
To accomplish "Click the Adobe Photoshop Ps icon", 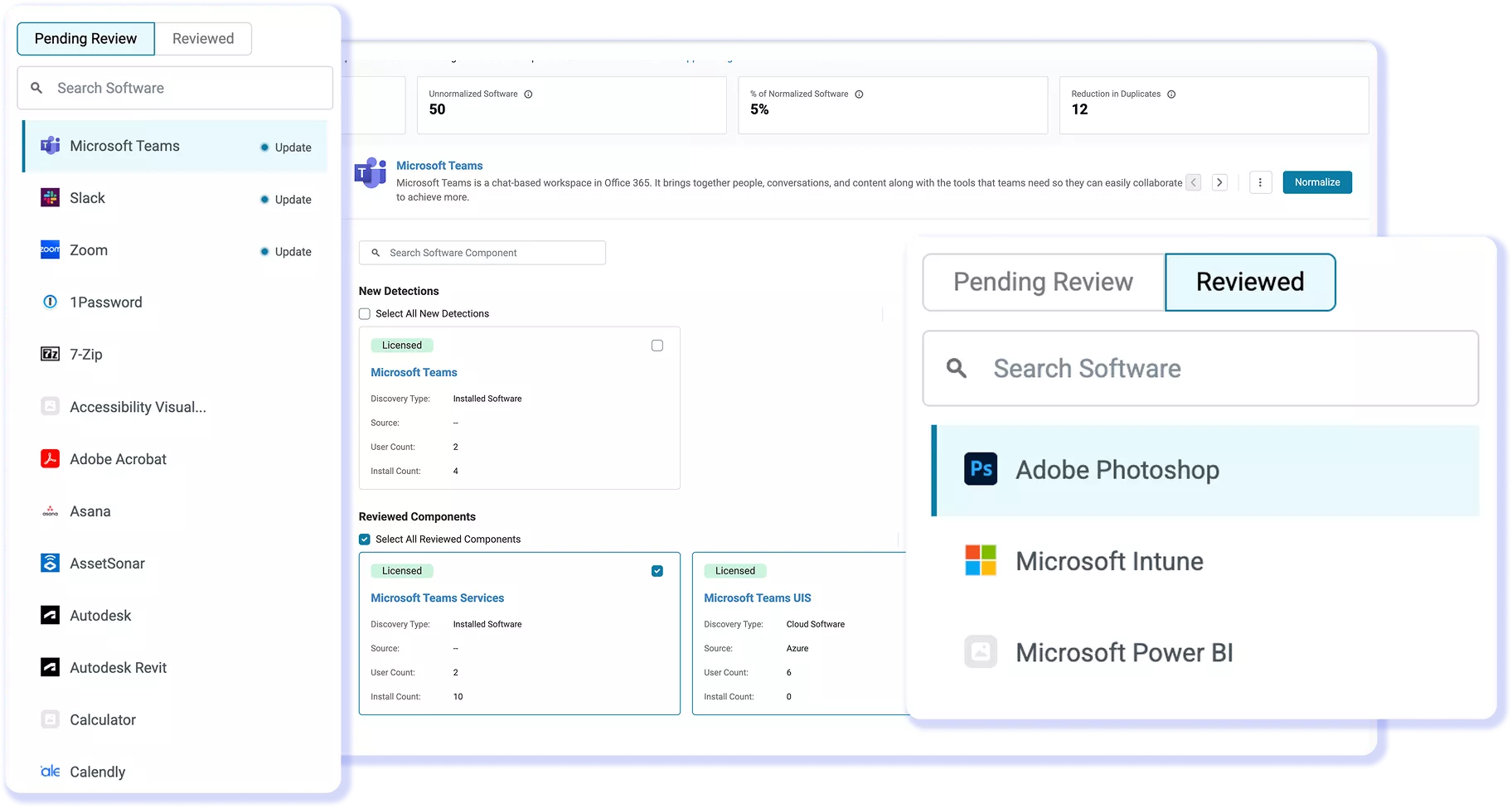I will pos(981,469).
